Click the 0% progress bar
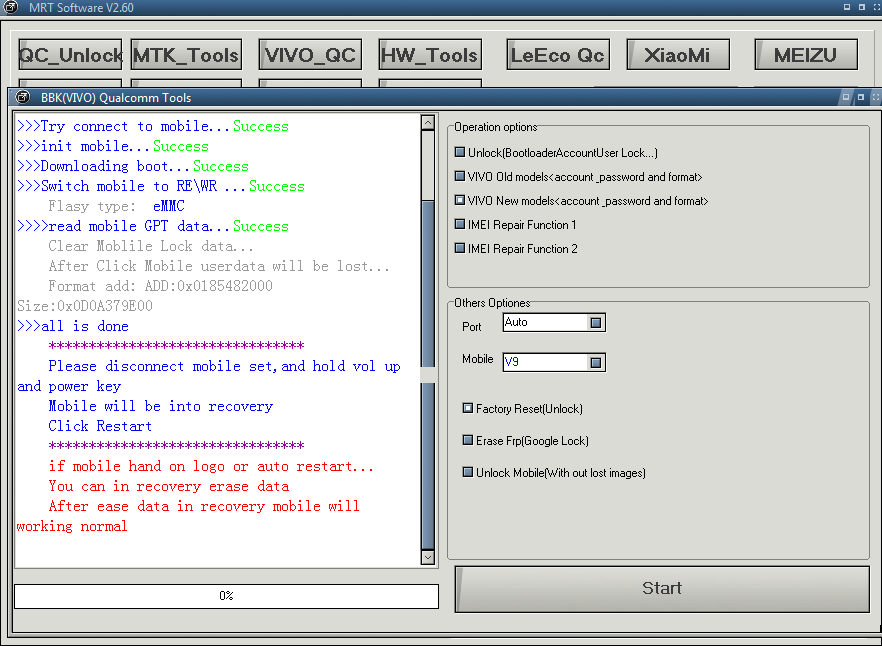882x646 pixels. 226,596
